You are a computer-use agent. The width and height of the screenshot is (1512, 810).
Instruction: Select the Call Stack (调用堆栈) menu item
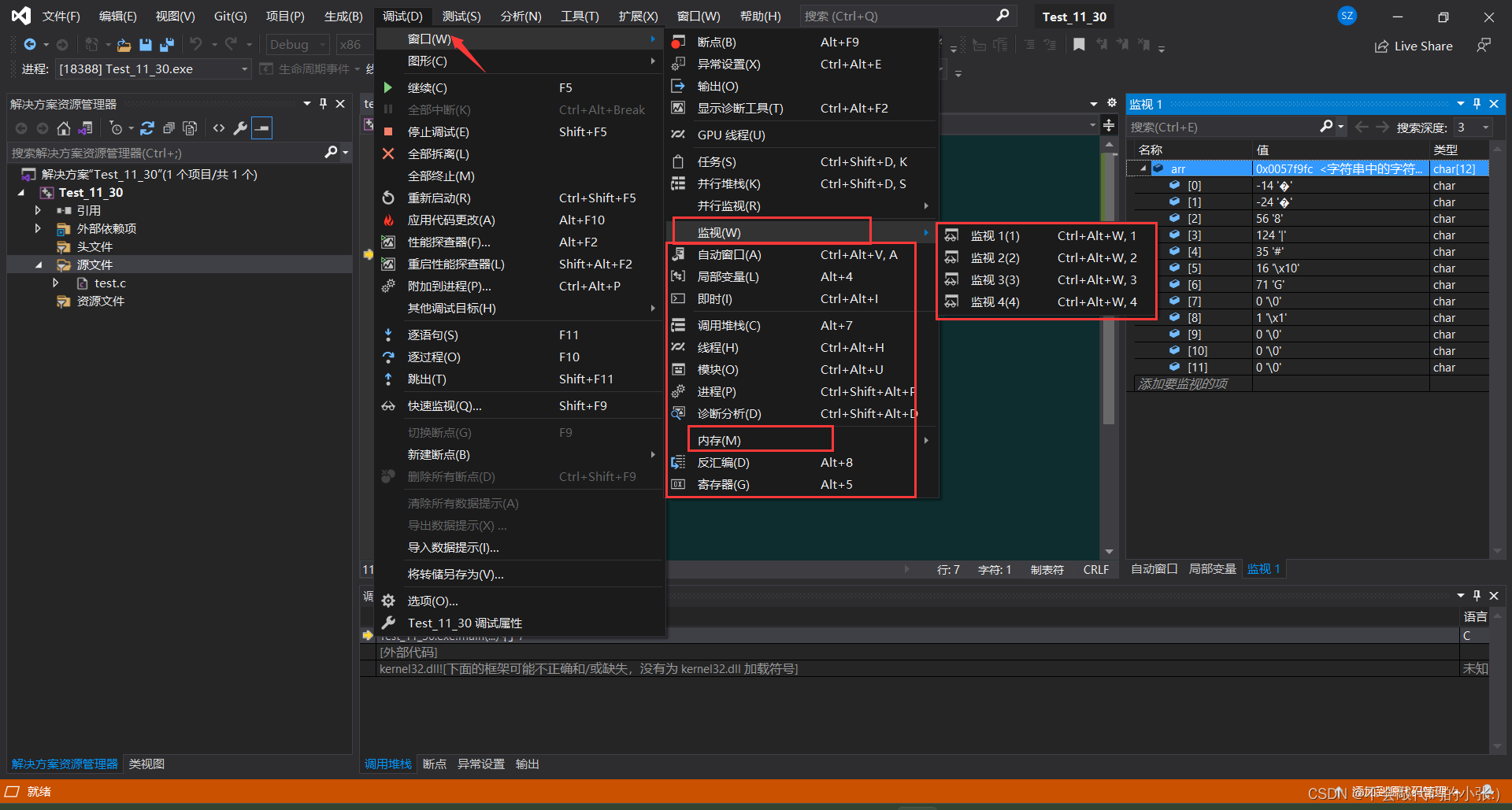[x=802, y=326]
